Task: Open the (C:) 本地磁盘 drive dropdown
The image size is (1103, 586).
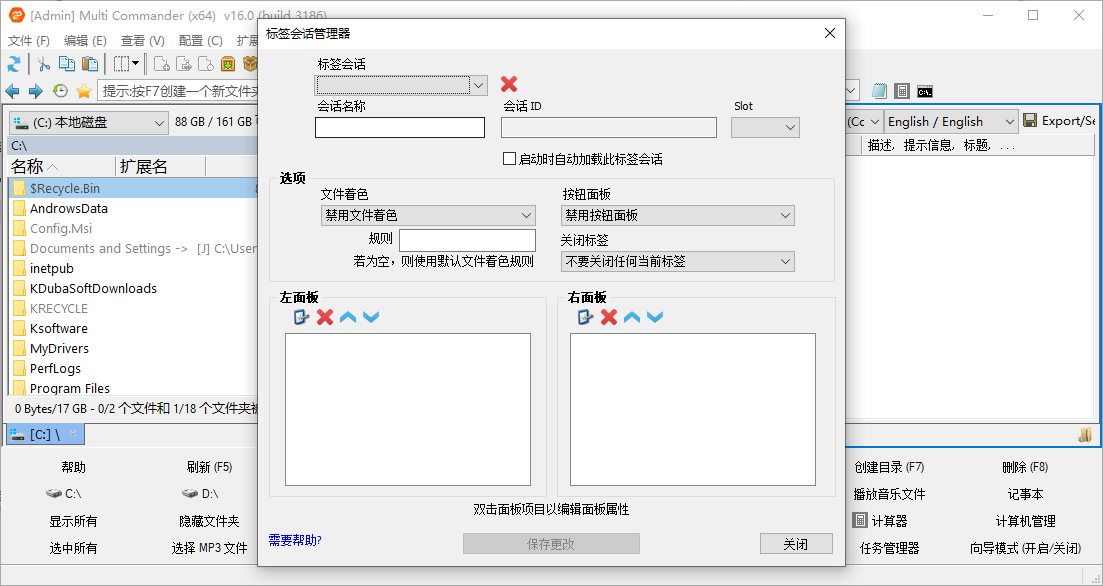Action: (89, 122)
